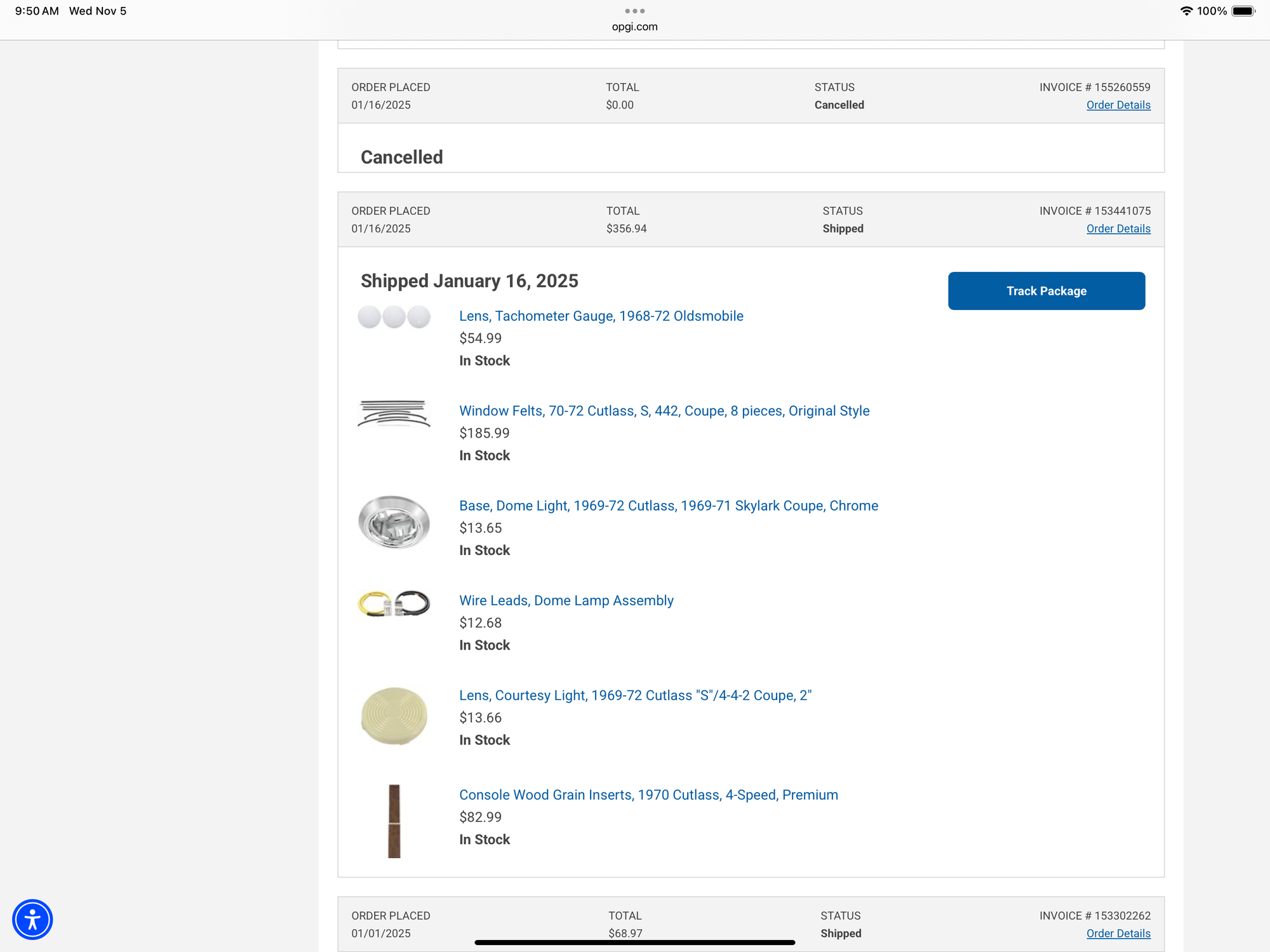This screenshot has width=1270, height=952.
Task: Open the chrome Dome Light base image
Action: pos(394,522)
